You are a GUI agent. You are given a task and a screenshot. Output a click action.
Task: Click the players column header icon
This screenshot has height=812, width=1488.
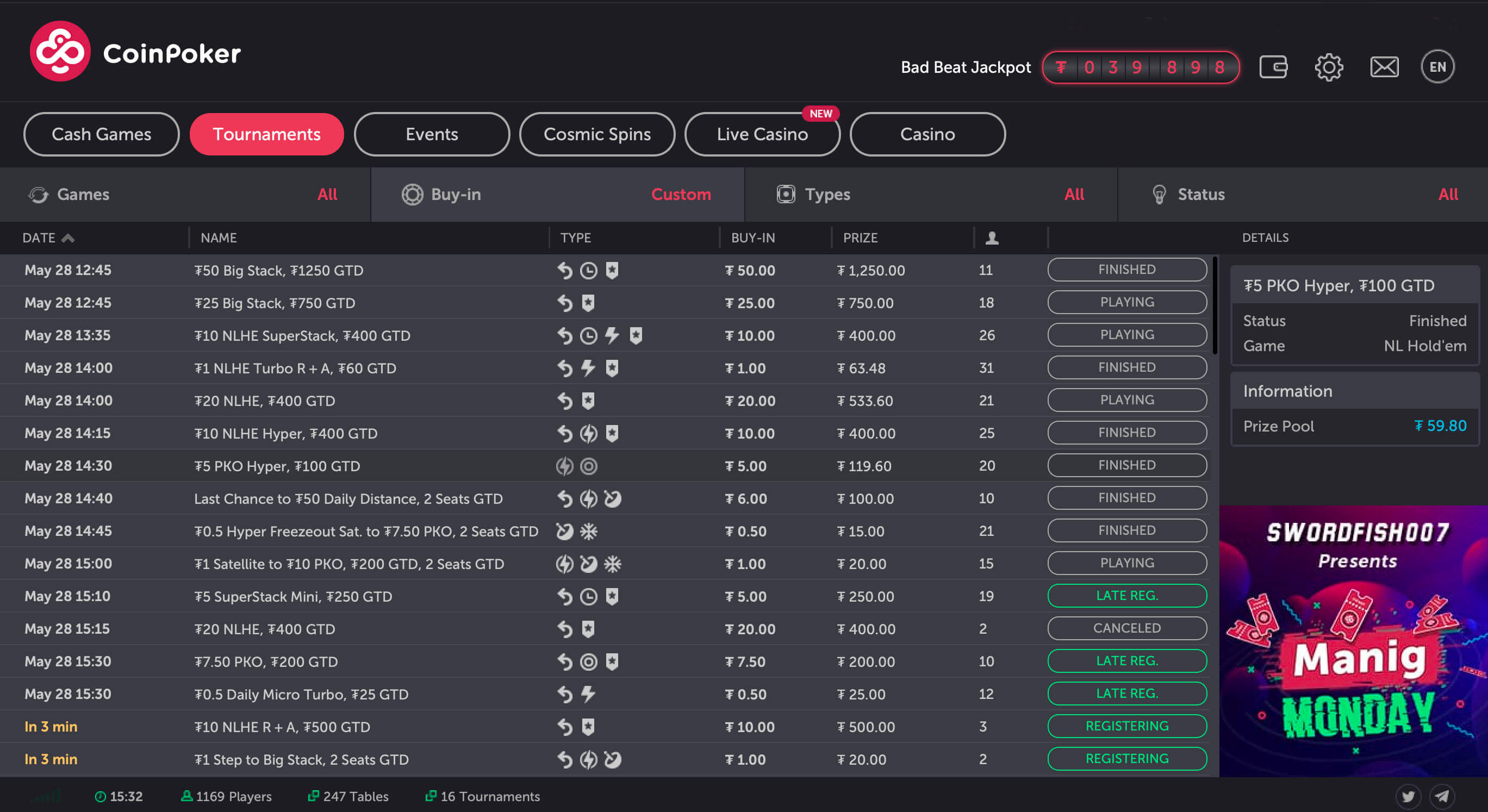[x=991, y=238]
